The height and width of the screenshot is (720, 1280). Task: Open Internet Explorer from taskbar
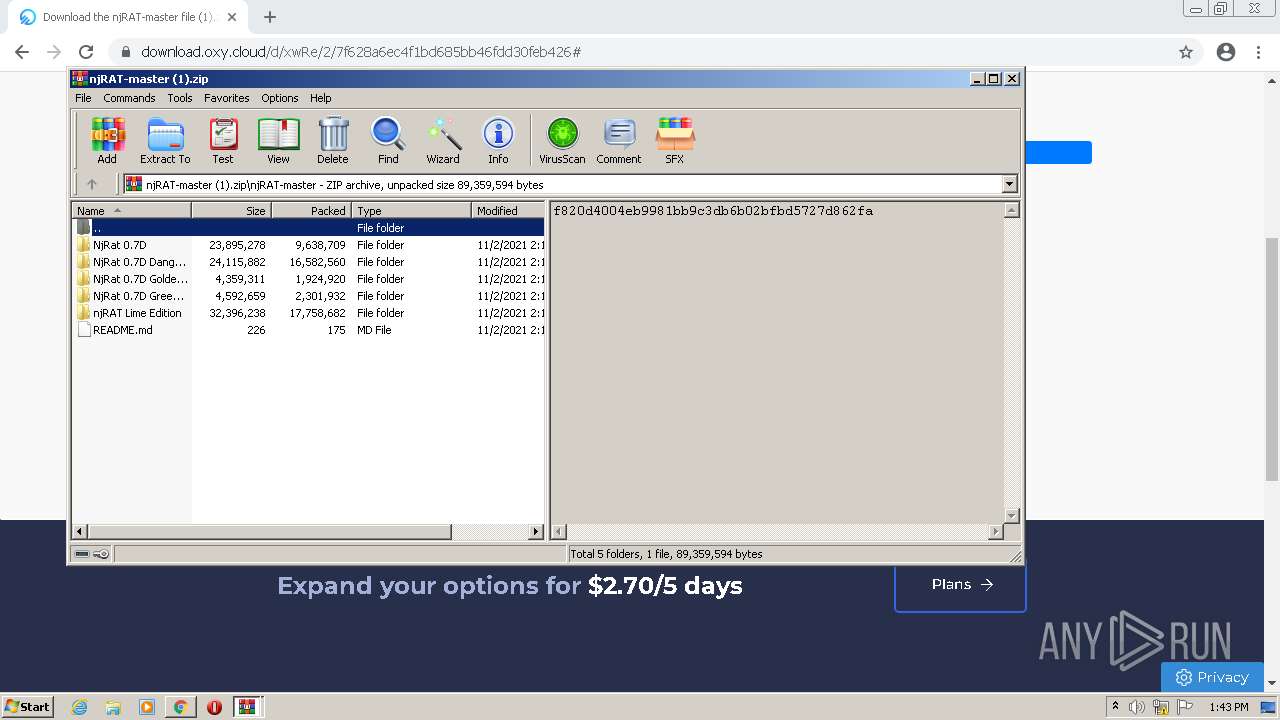(x=80, y=707)
